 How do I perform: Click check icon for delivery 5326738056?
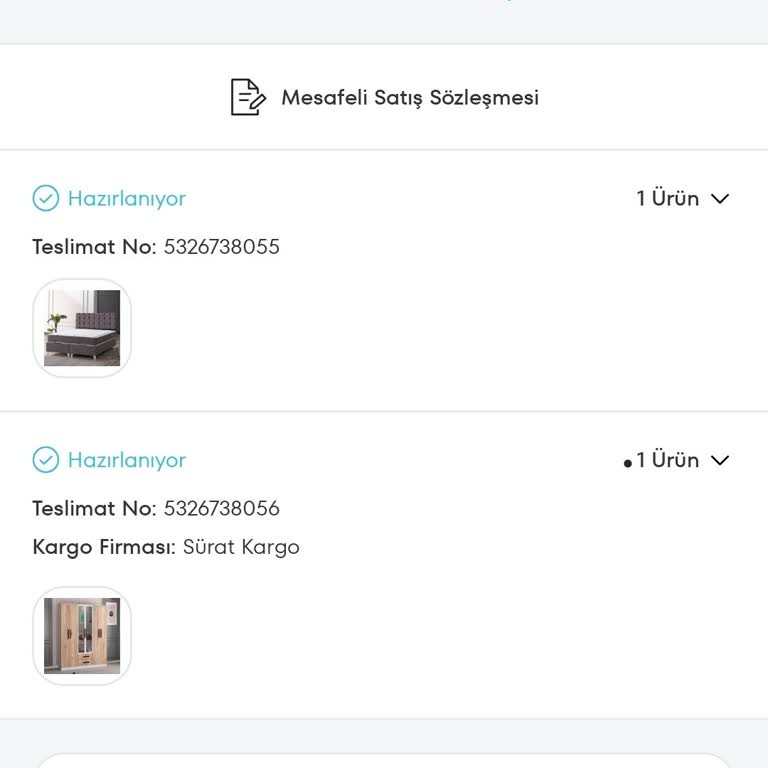click(x=46, y=460)
